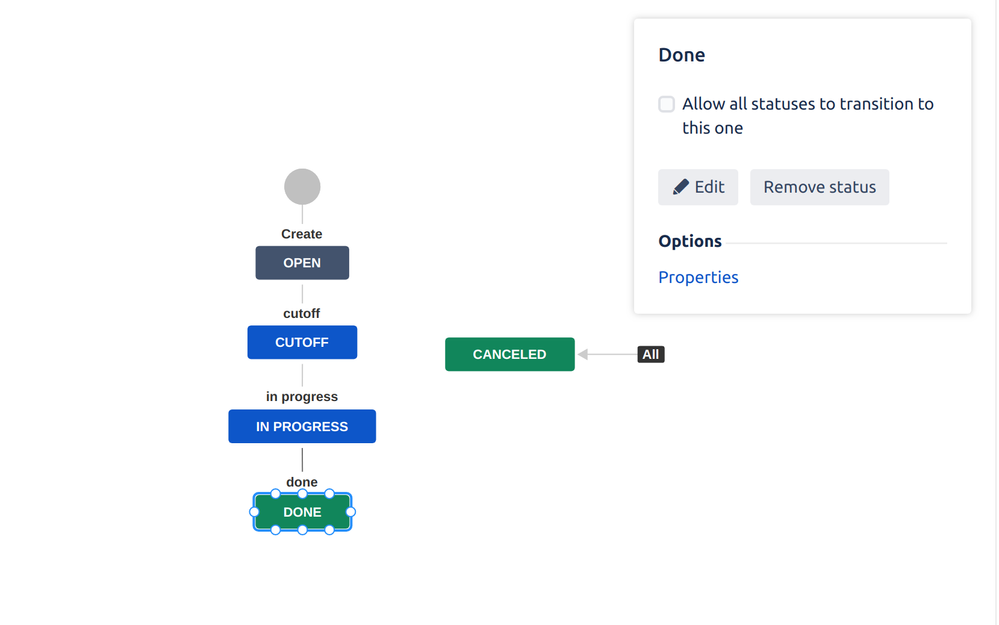Select the CANCELED status node

pos(510,354)
